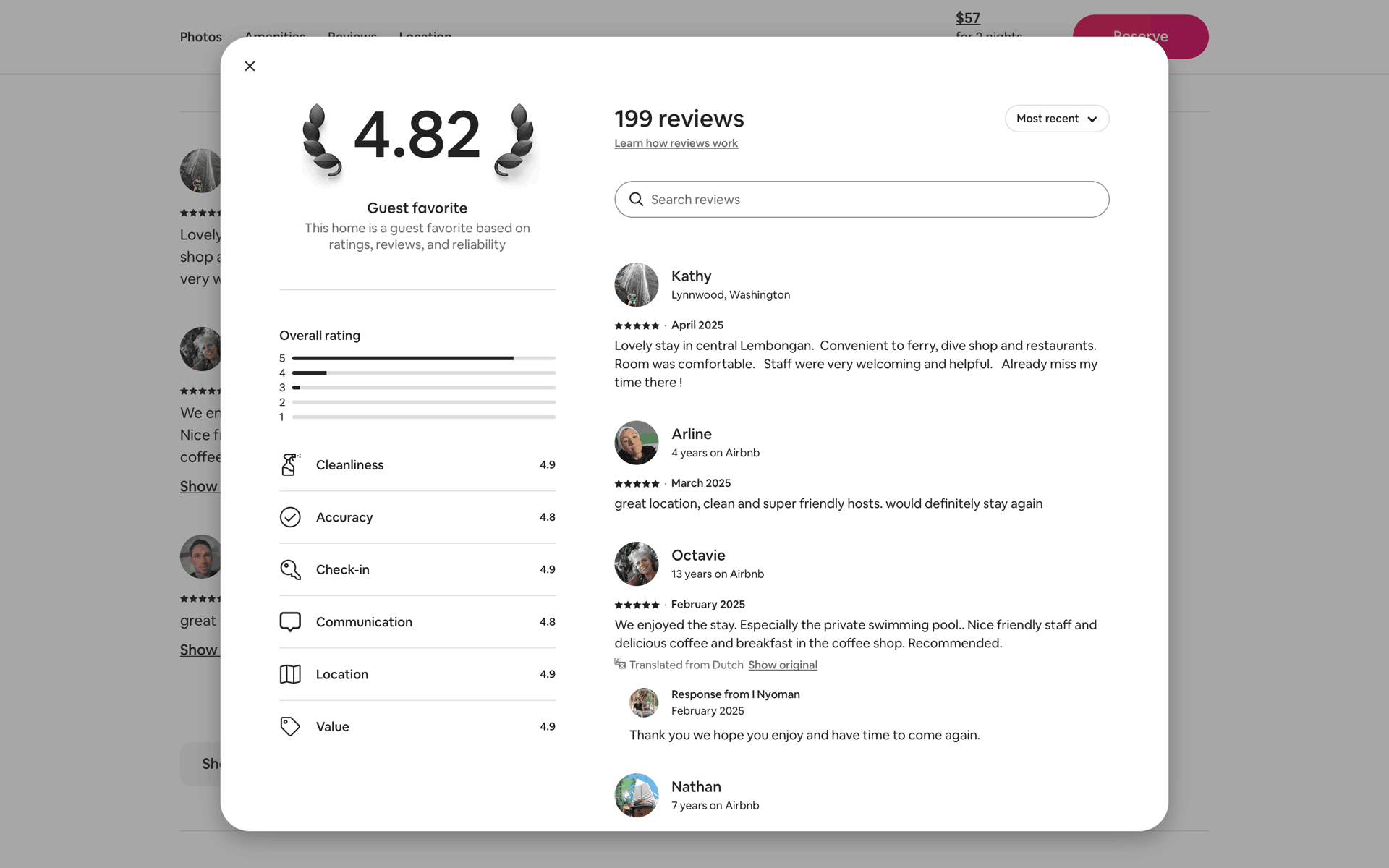Click the chevron arrow in Most recent
Viewport: 1389px width, 868px height.
point(1092,119)
